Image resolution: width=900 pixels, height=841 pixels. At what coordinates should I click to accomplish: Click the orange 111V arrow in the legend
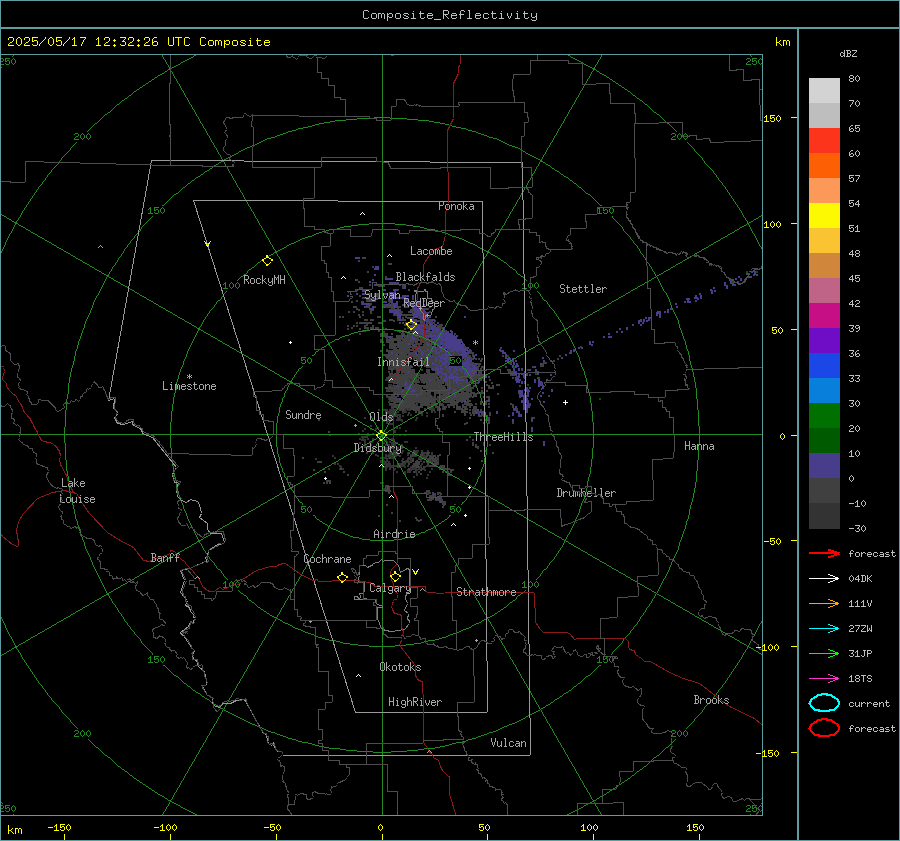[x=824, y=603]
